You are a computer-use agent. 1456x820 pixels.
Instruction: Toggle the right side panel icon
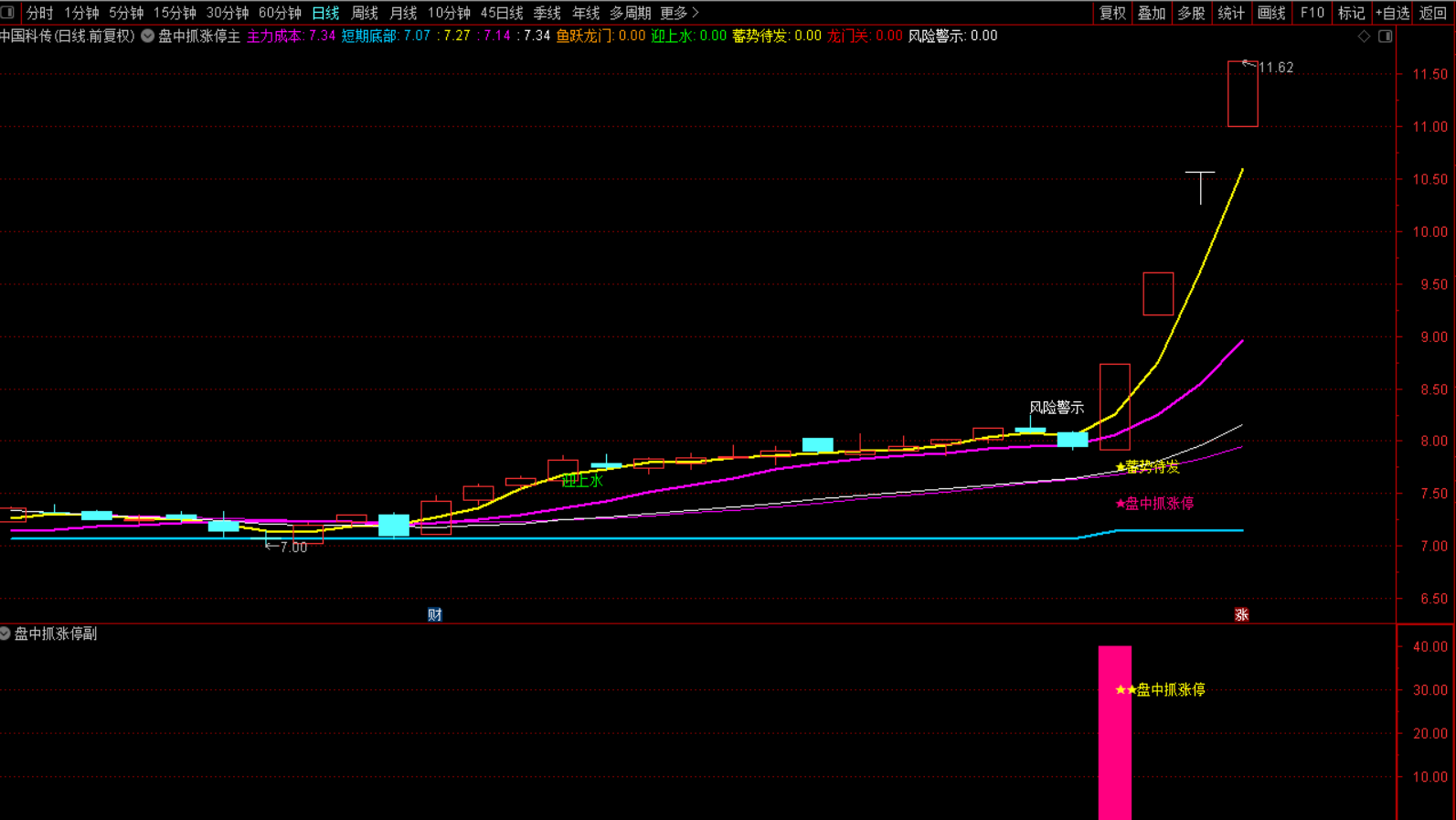(x=1386, y=37)
